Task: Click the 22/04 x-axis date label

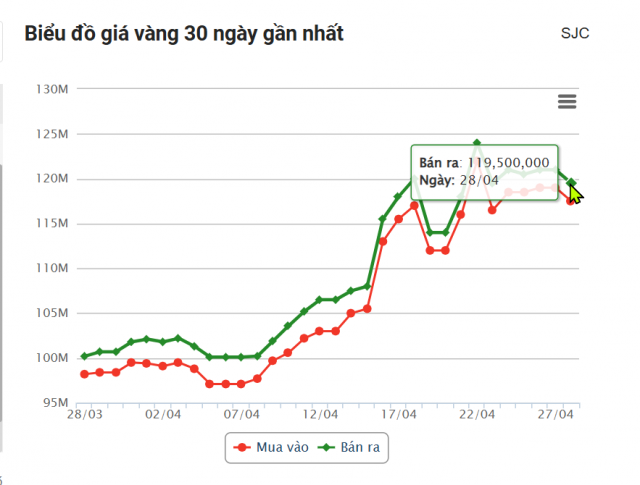Action: coord(477,414)
